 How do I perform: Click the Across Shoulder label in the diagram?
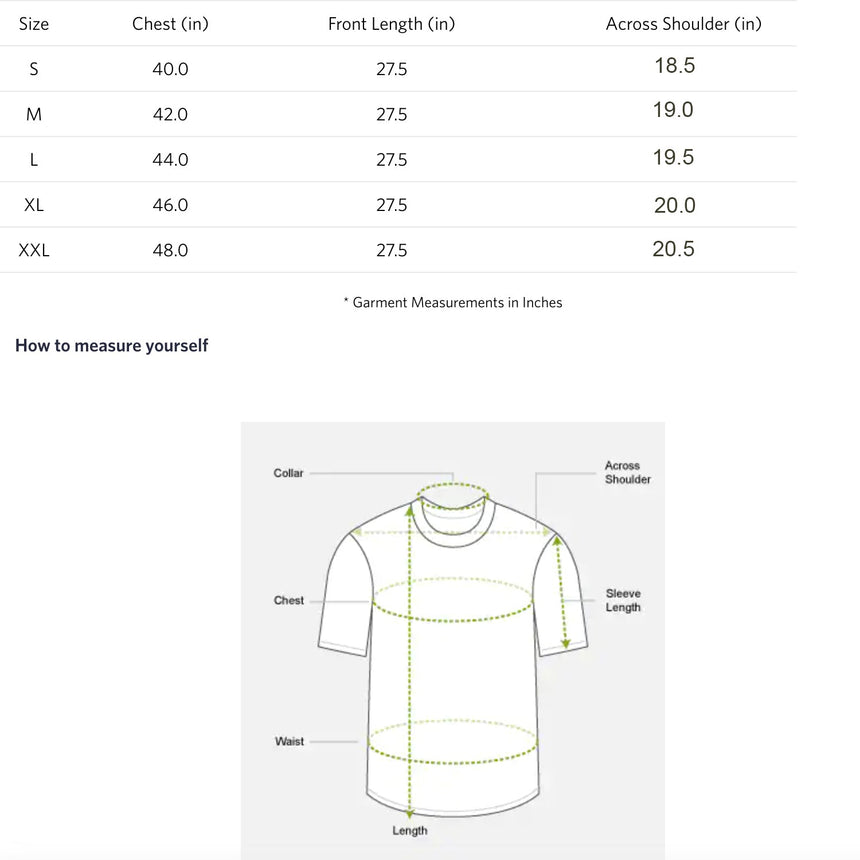(x=627, y=472)
